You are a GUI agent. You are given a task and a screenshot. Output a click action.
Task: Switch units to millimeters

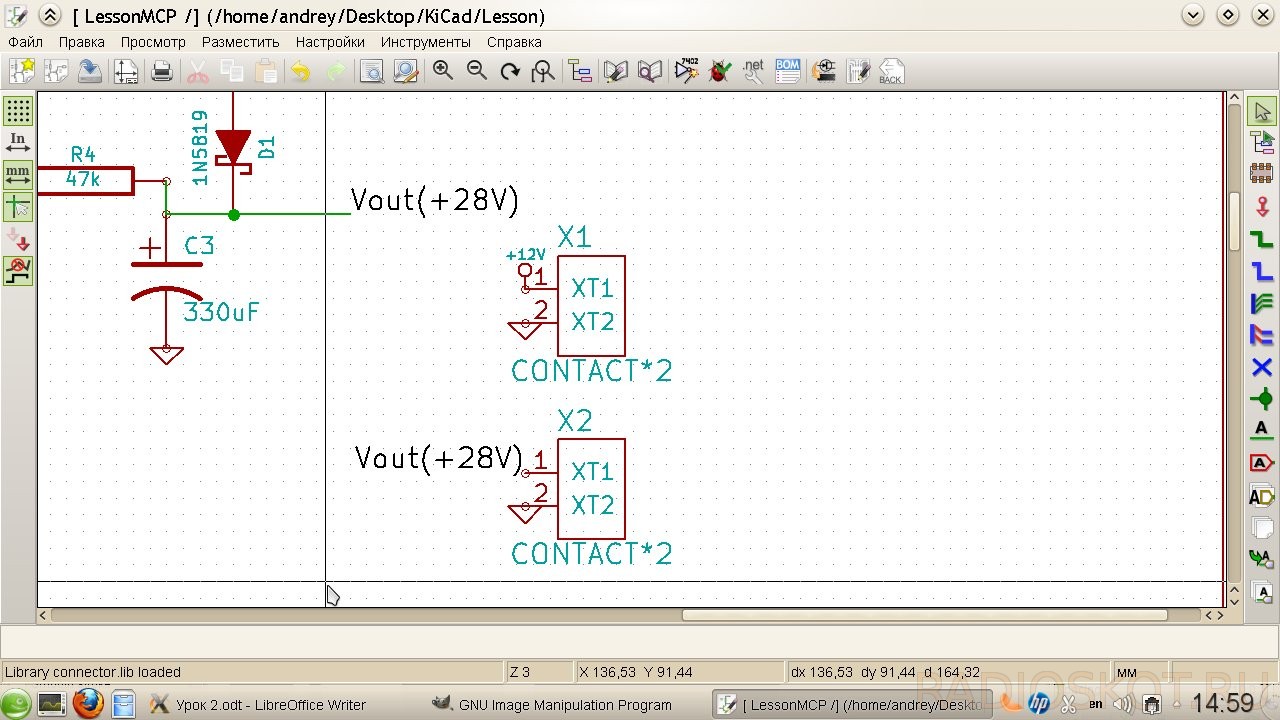(18, 174)
